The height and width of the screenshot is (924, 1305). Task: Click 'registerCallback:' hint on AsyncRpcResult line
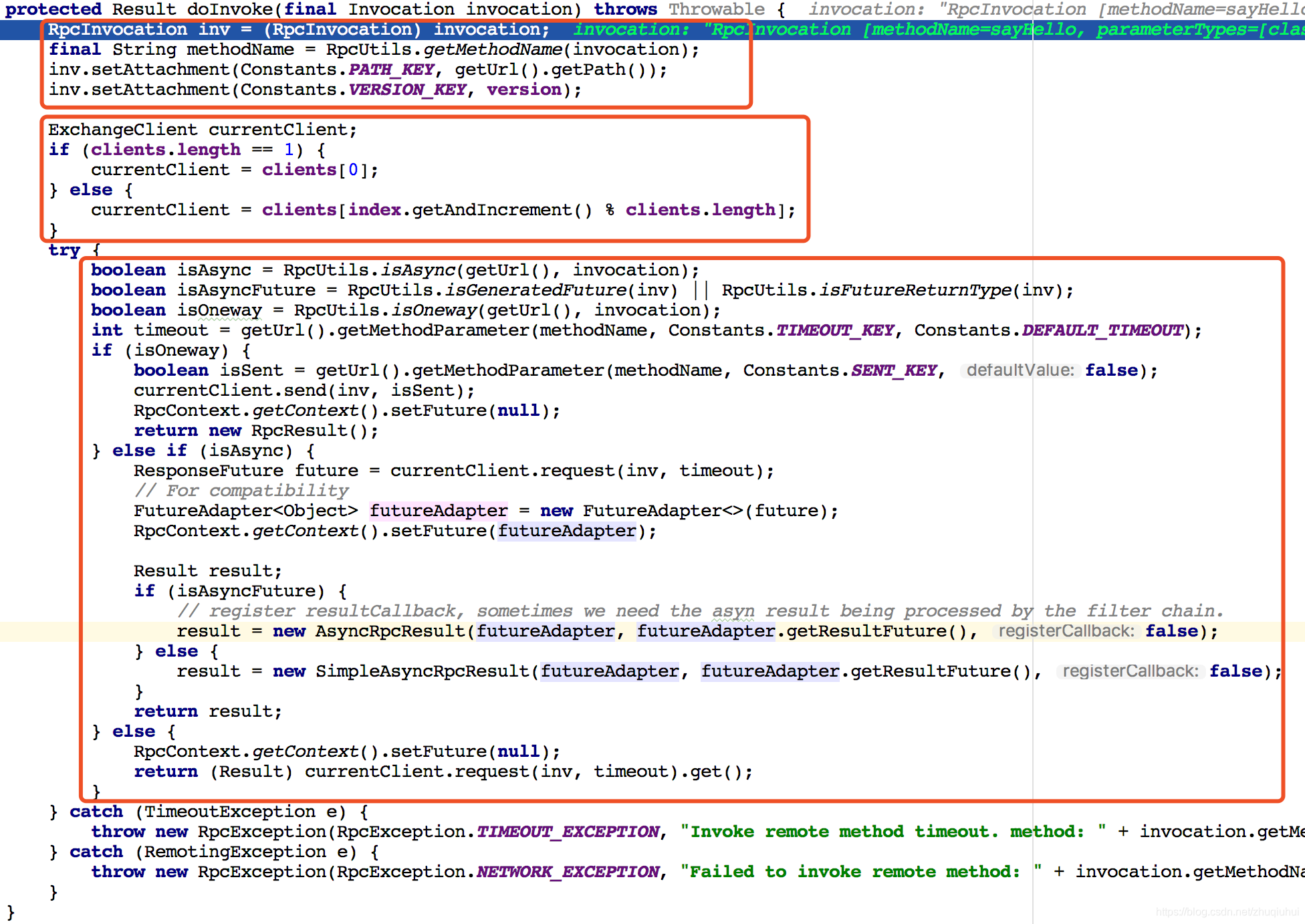(x=1066, y=631)
